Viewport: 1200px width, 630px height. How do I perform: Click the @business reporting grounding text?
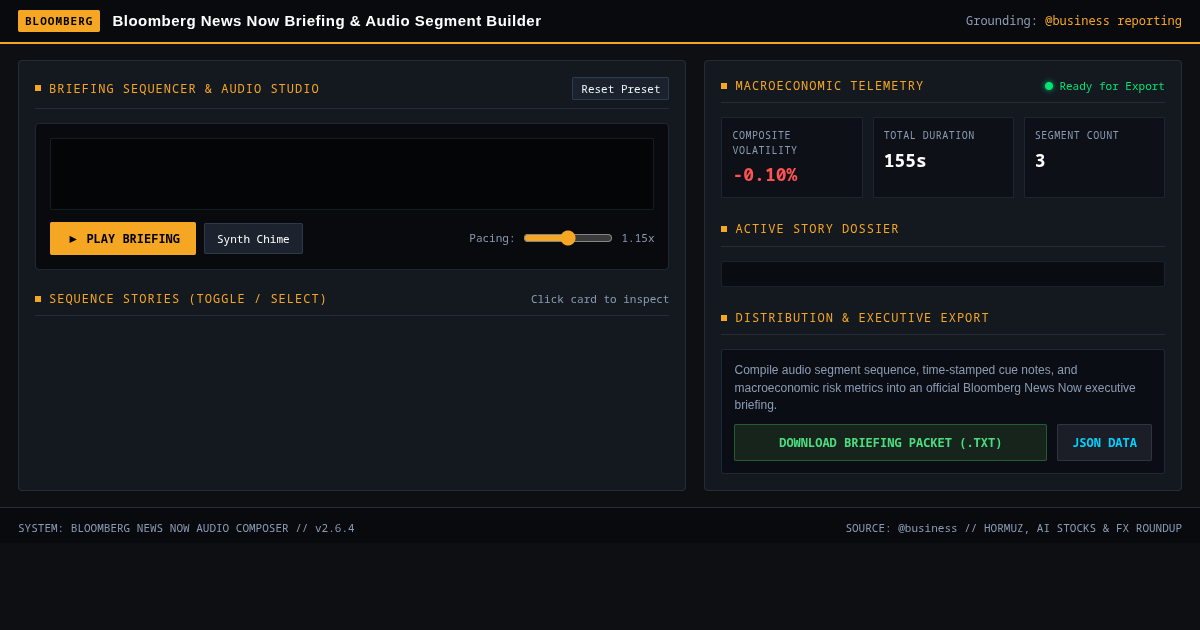pos(1113,21)
